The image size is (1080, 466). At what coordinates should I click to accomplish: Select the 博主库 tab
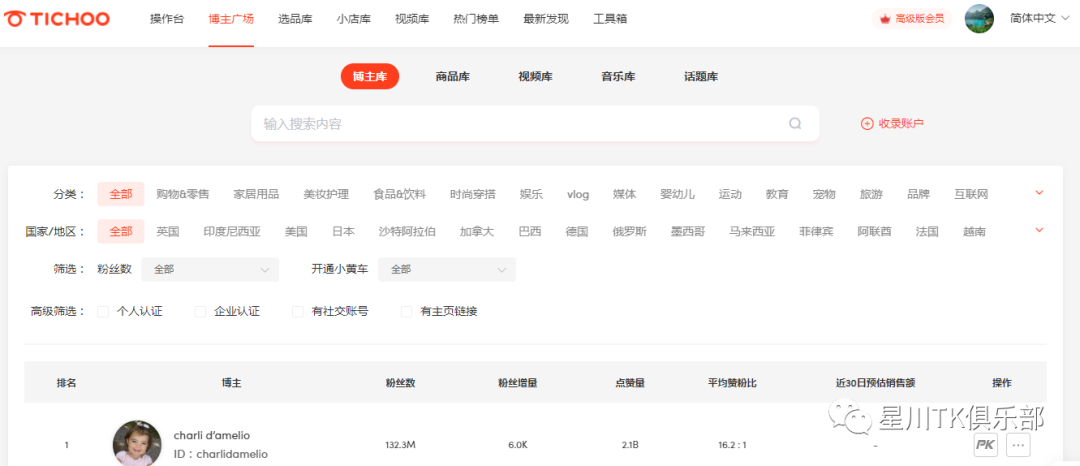click(x=370, y=76)
